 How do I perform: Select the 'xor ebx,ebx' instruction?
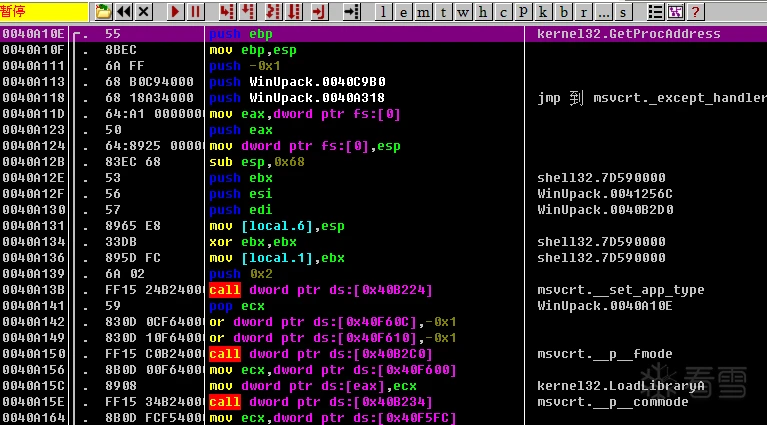tap(253, 242)
